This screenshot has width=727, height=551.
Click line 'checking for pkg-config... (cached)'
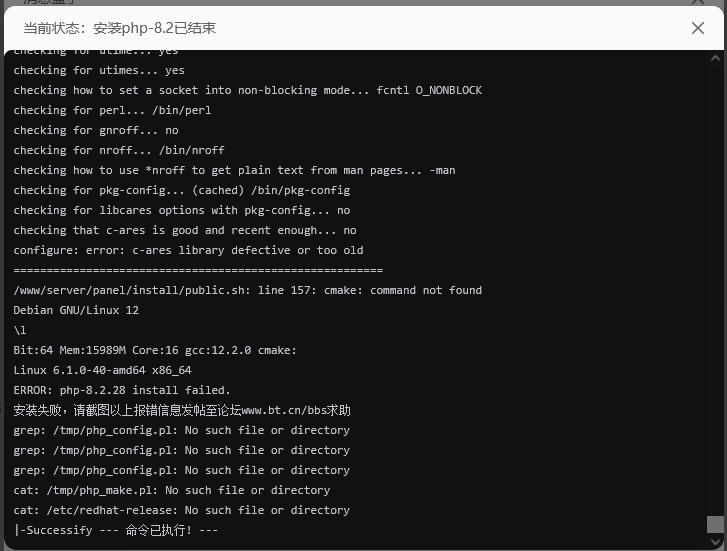click(182, 190)
